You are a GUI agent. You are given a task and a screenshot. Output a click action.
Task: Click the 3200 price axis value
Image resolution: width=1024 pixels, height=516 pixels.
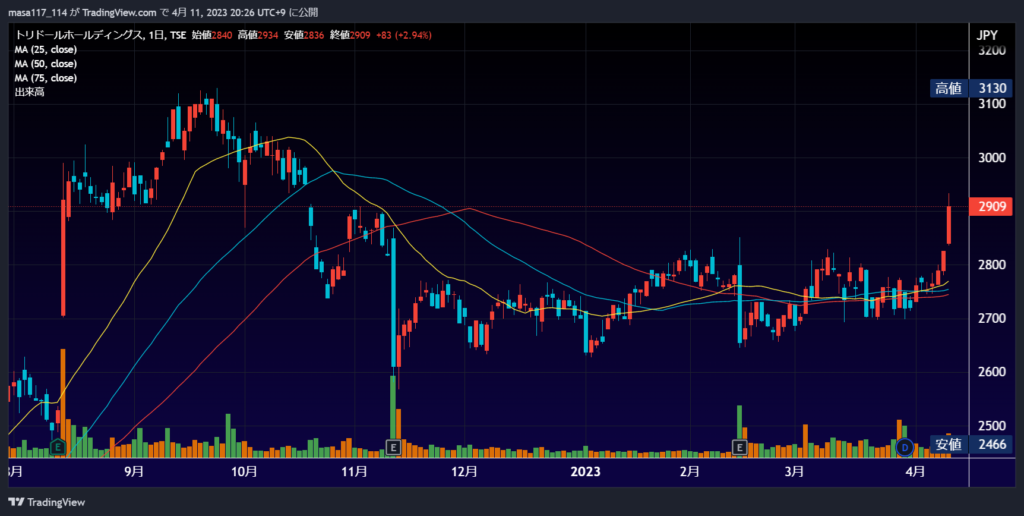(x=992, y=51)
